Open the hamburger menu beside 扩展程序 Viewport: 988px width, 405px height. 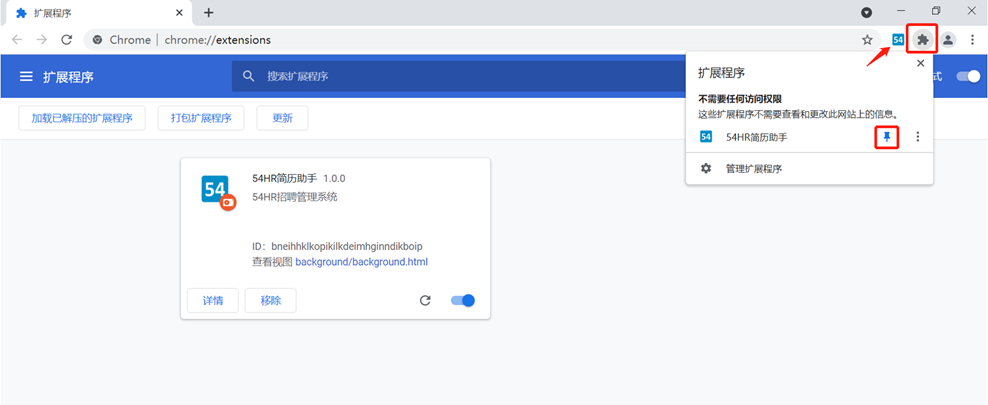[26, 77]
